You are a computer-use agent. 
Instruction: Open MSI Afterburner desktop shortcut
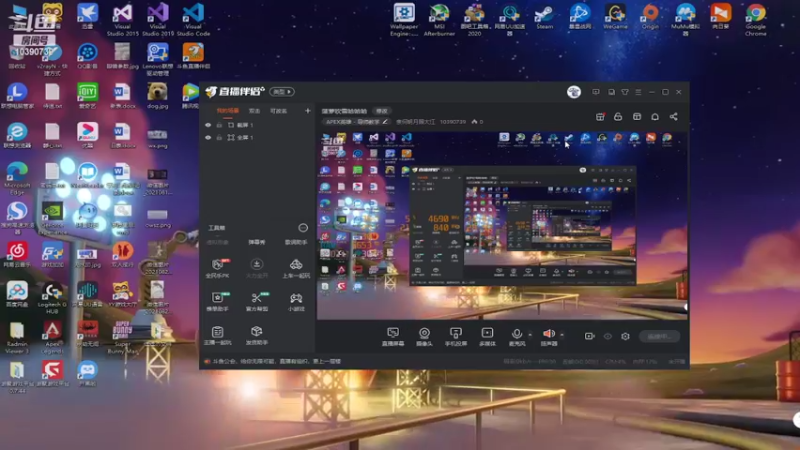(x=439, y=19)
